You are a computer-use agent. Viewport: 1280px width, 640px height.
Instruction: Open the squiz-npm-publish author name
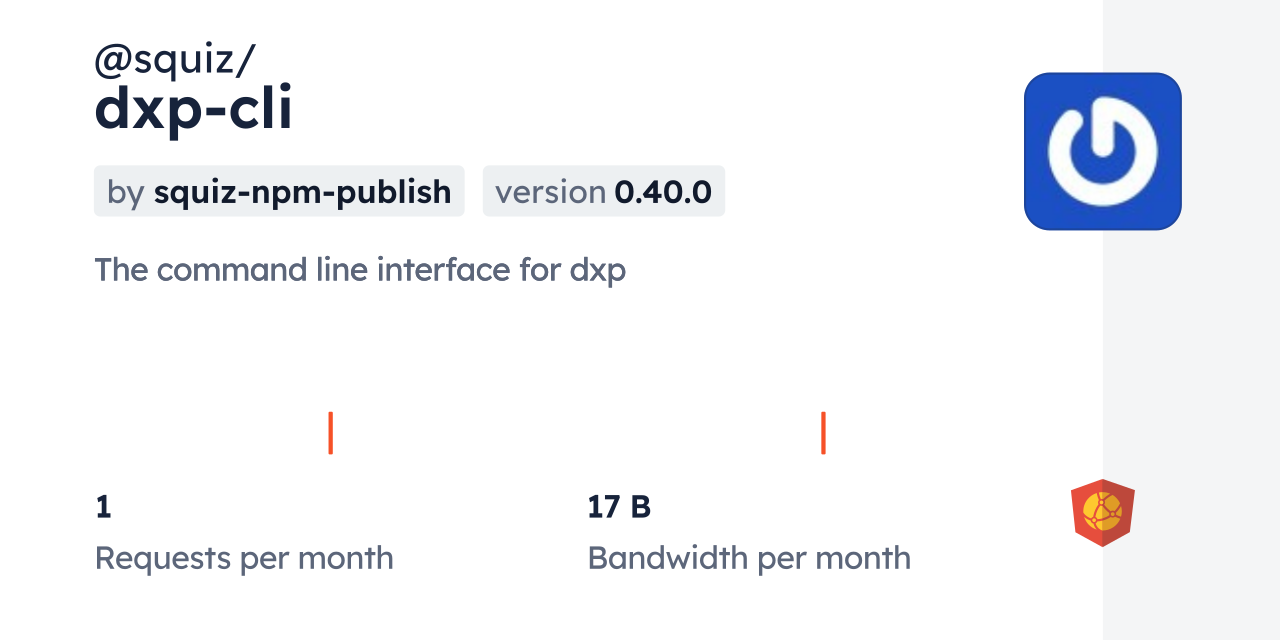coord(302,192)
